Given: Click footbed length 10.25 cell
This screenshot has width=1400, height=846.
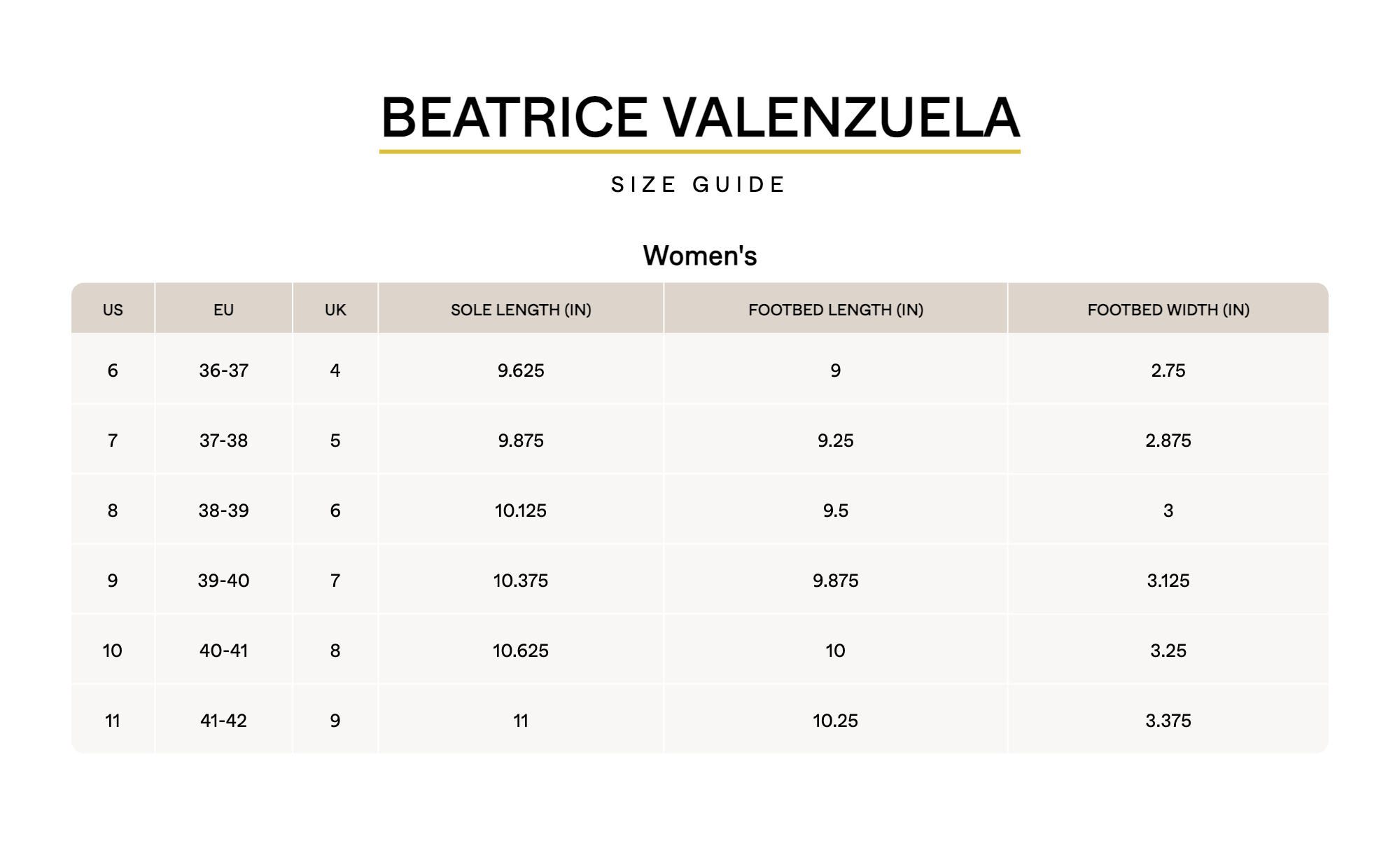Looking at the screenshot, I should pyautogui.click(x=836, y=721).
